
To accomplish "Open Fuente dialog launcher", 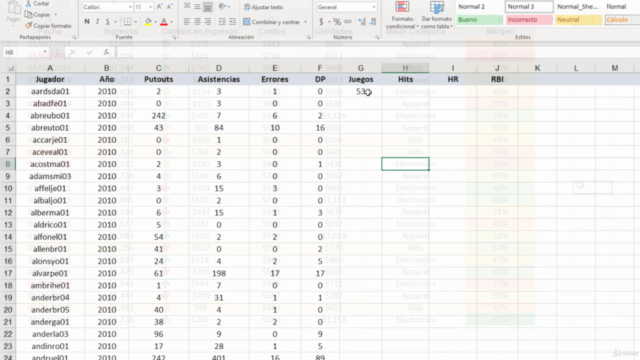I will pyautogui.click(x=174, y=37).
